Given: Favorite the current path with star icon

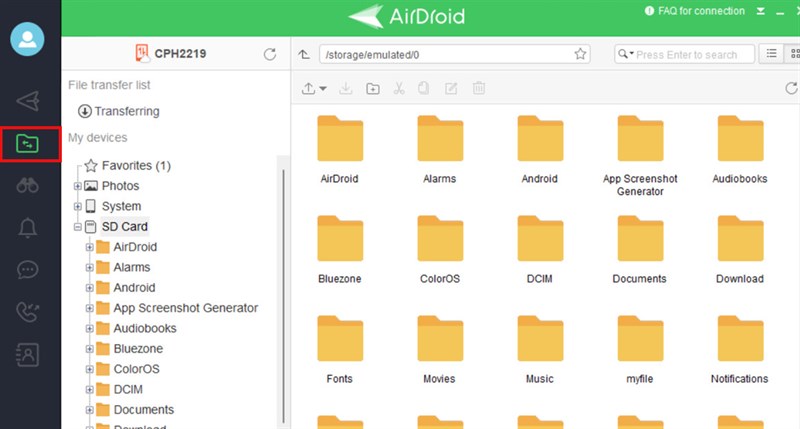Looking at the screenshot, I should pyautogui.click(x=580, y=54).
